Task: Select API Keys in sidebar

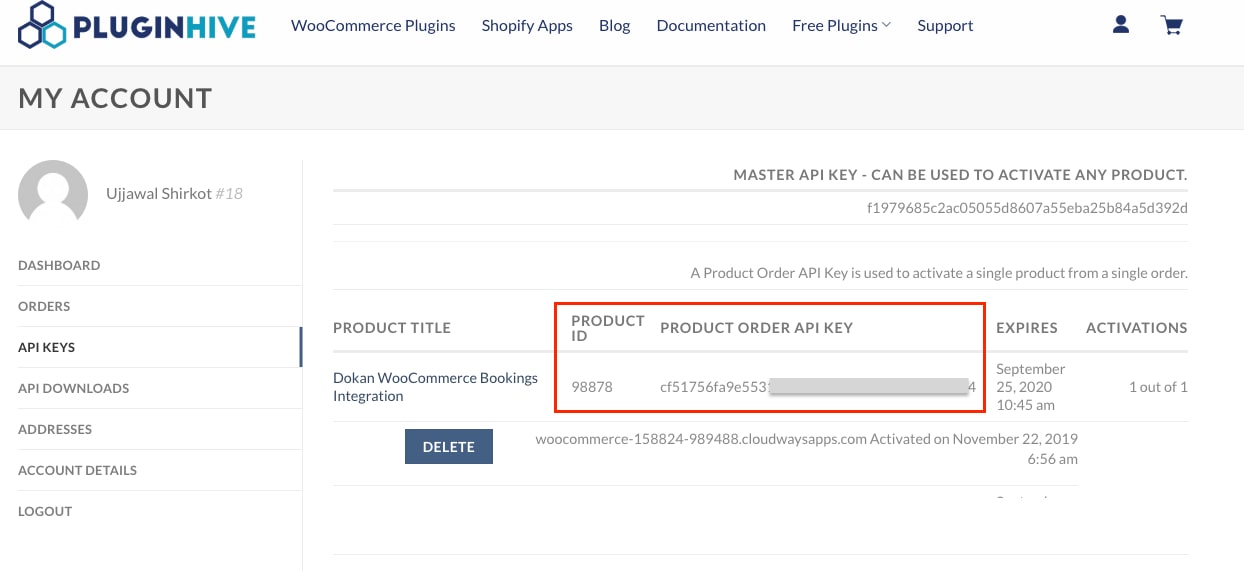Action: click(47, 347)
